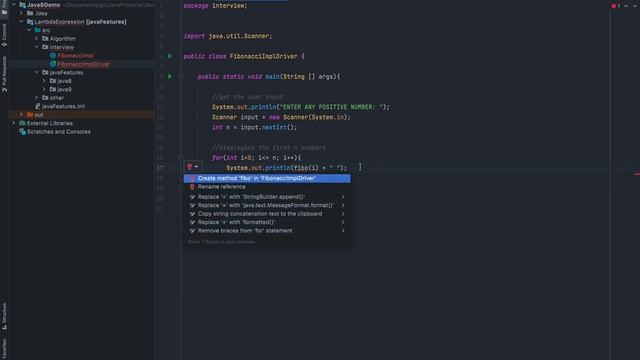
Task: Choose Replace '+' with formatted()
Action: [267, 222]
